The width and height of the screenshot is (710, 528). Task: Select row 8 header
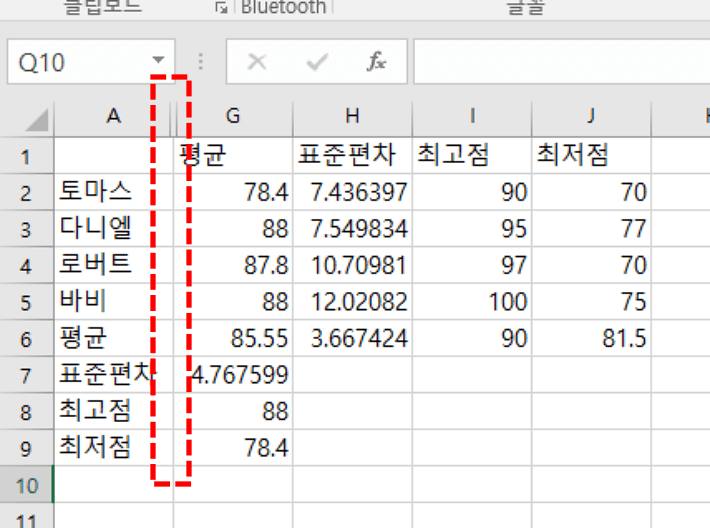coord(26,412)
